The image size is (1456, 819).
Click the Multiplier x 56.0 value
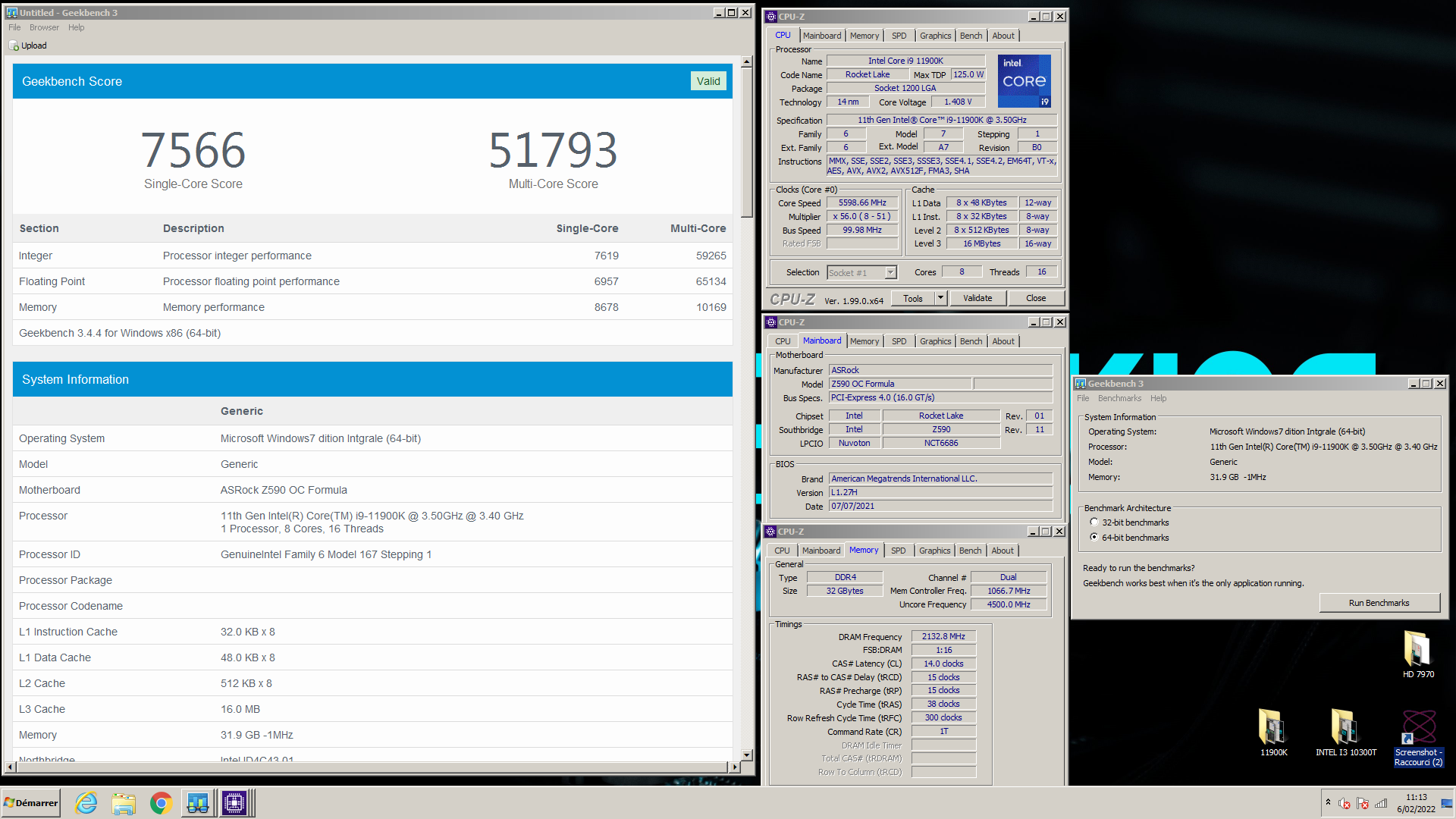coord(862,216)
